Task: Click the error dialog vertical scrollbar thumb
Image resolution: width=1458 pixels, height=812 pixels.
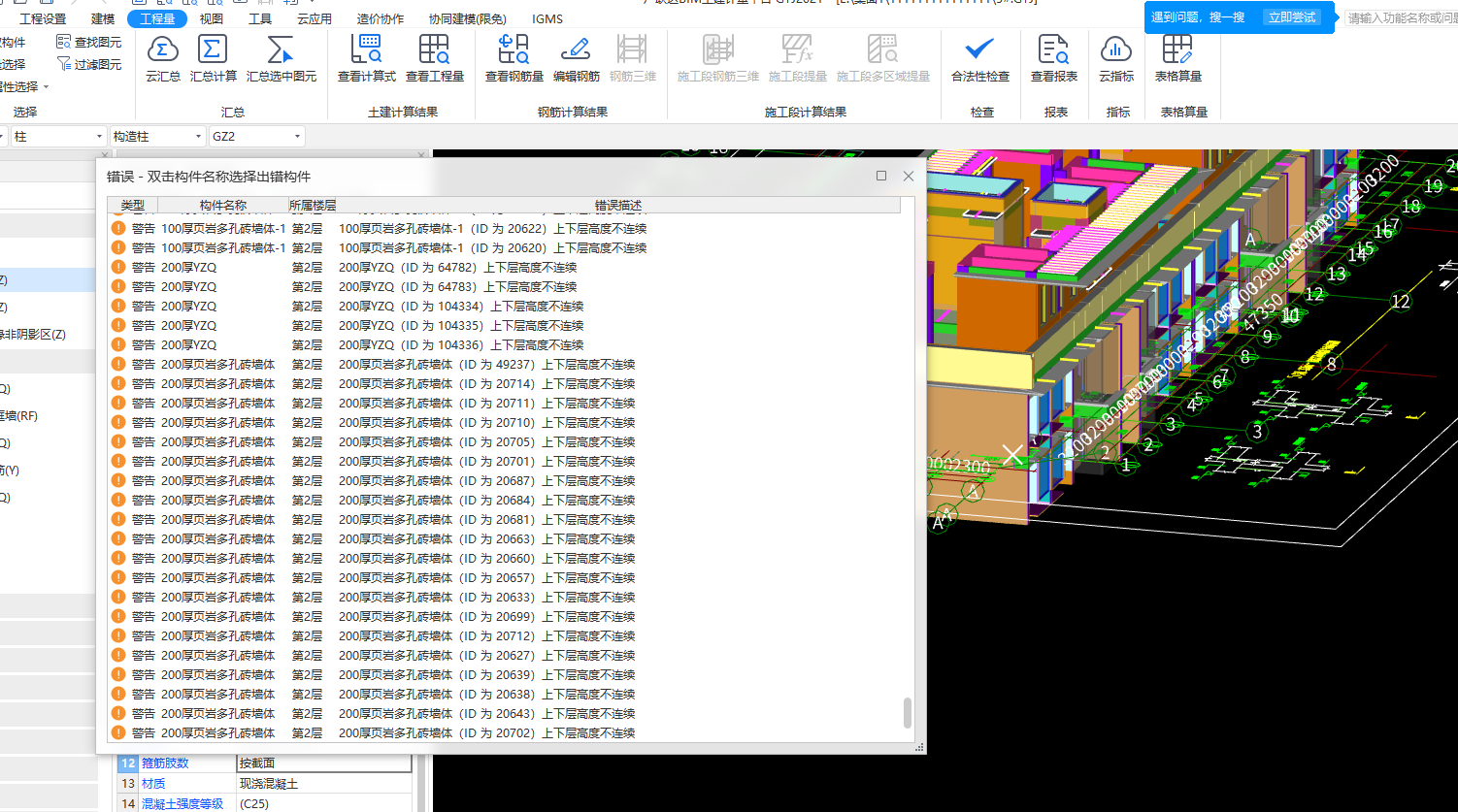Action: coord(908,712)
